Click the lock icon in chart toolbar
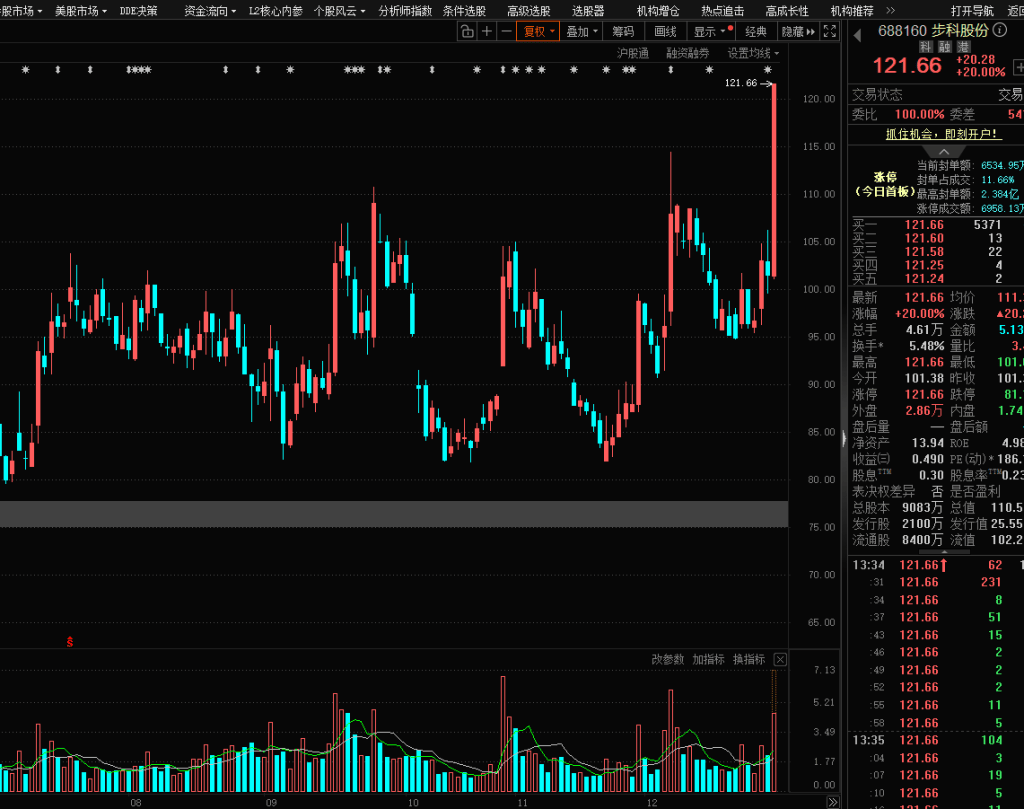 [x=467, y=31]
